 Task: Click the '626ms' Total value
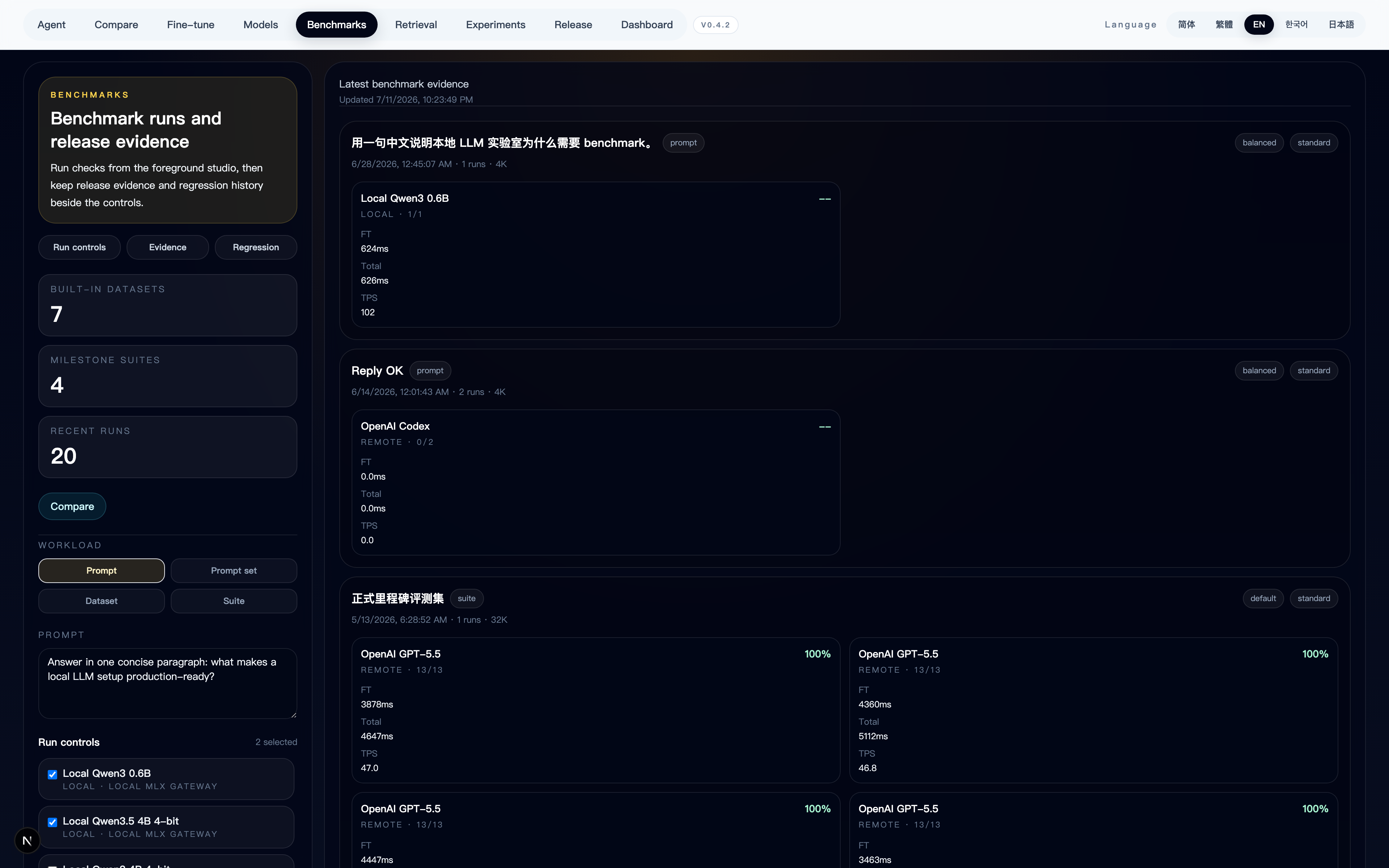click(375, 281)
